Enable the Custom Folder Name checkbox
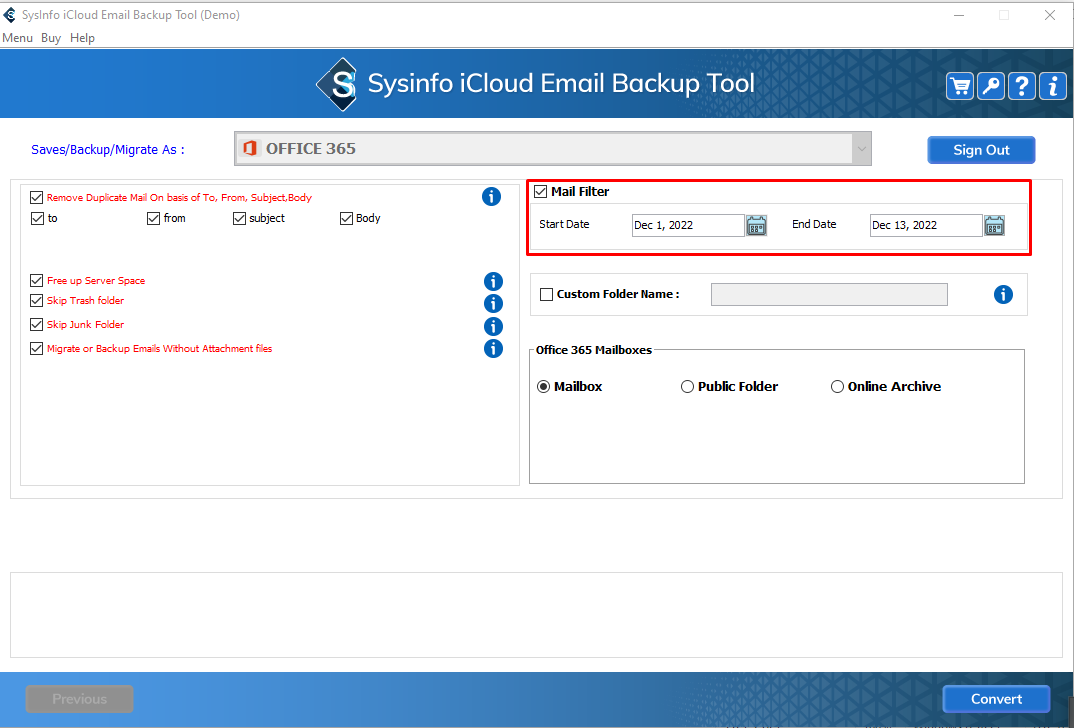This screenshot has width=1074, height=728. 546,294
